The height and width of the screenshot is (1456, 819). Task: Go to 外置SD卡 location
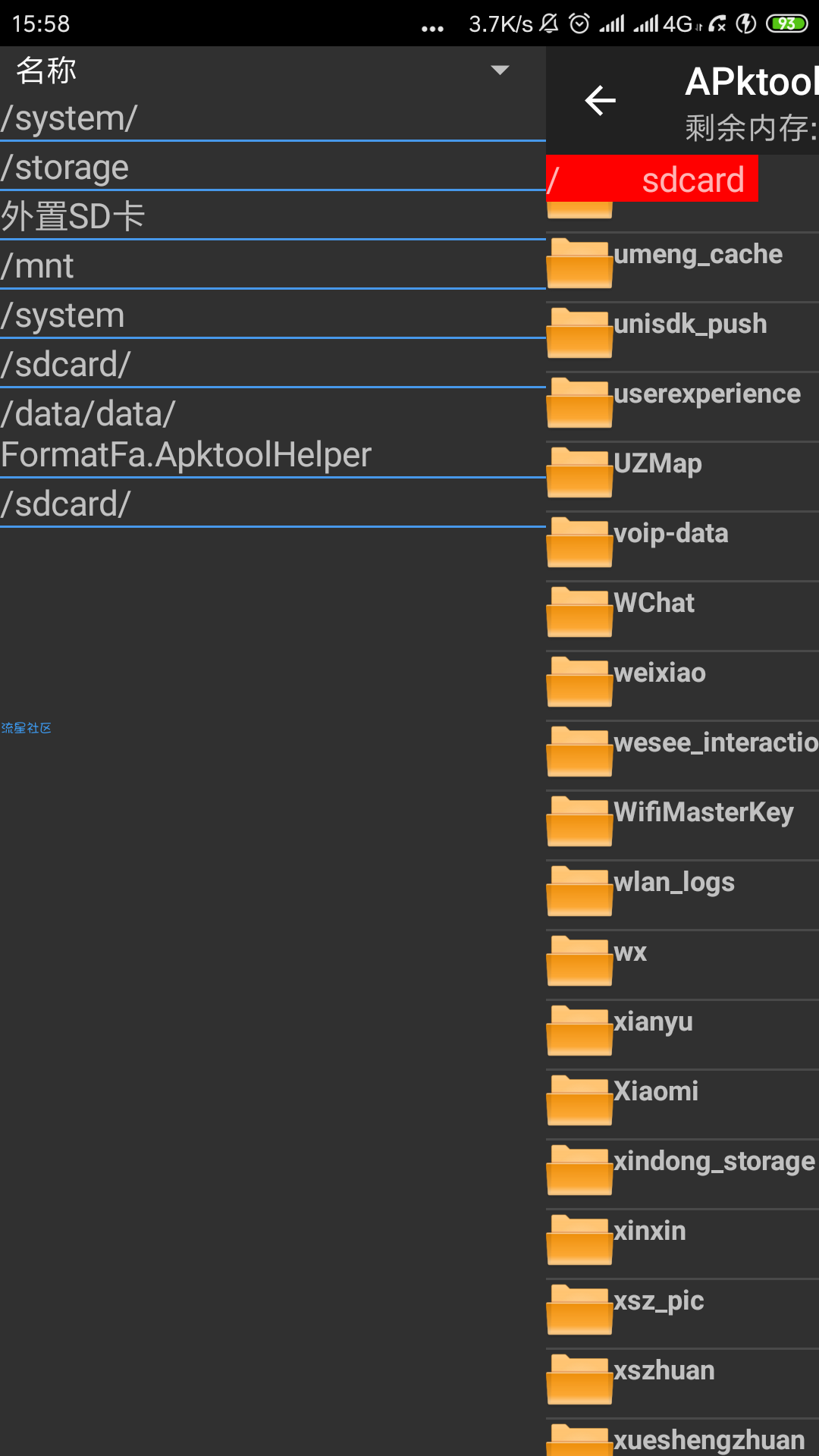tap(273, 217)
